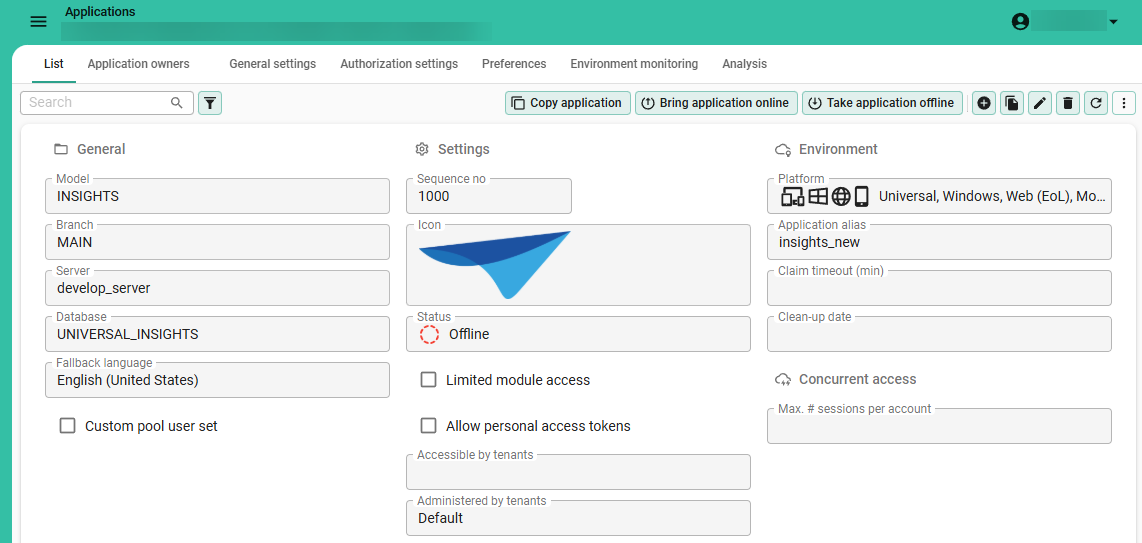
Task: Switch to the Application owners tab
Action: point(138,64)
